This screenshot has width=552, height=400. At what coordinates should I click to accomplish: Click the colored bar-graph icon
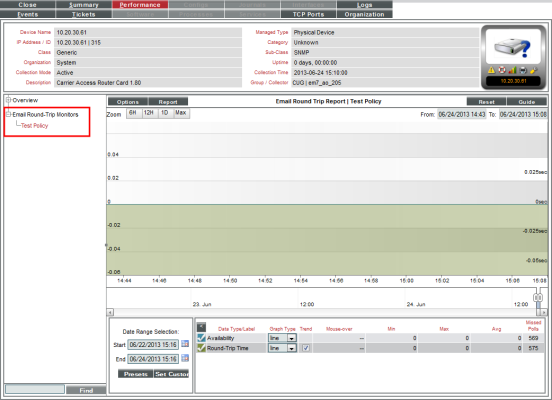coord(513,70)
